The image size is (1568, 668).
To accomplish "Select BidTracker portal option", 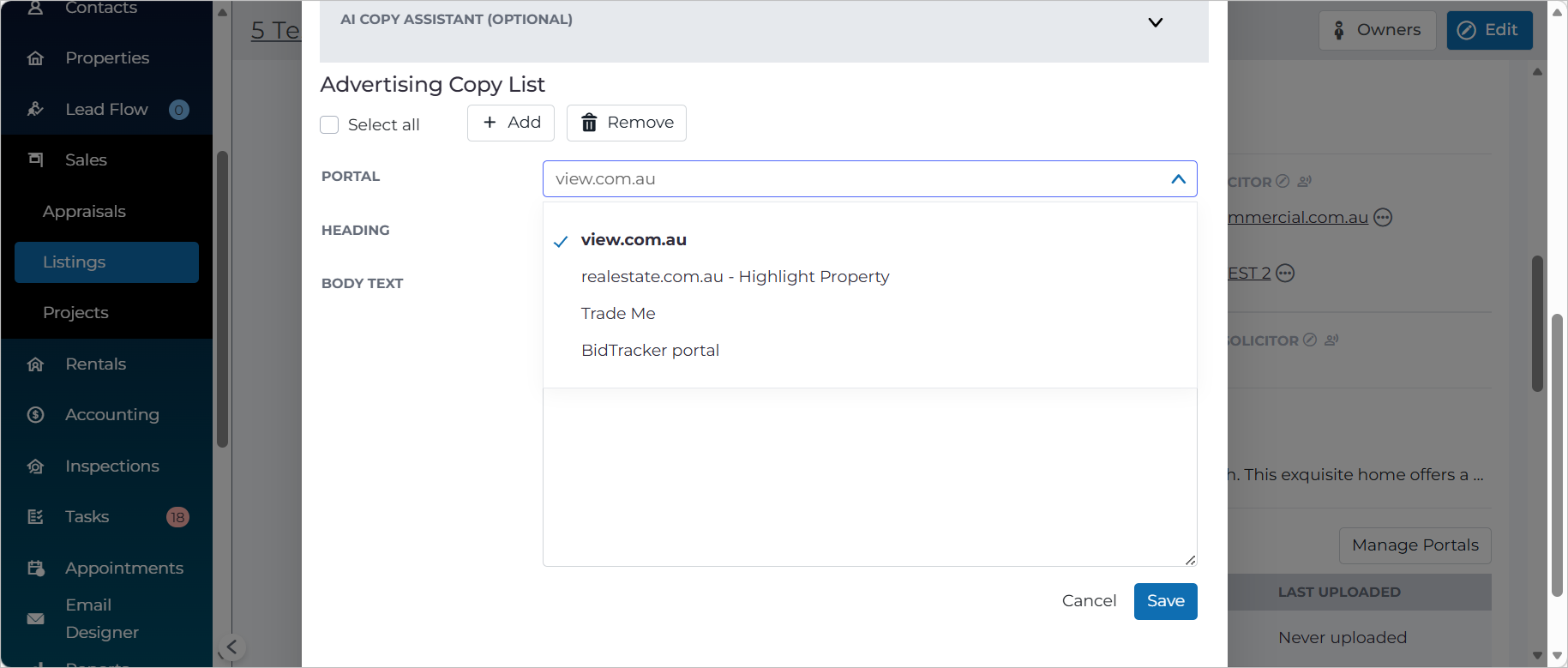I will click(650, 351).
